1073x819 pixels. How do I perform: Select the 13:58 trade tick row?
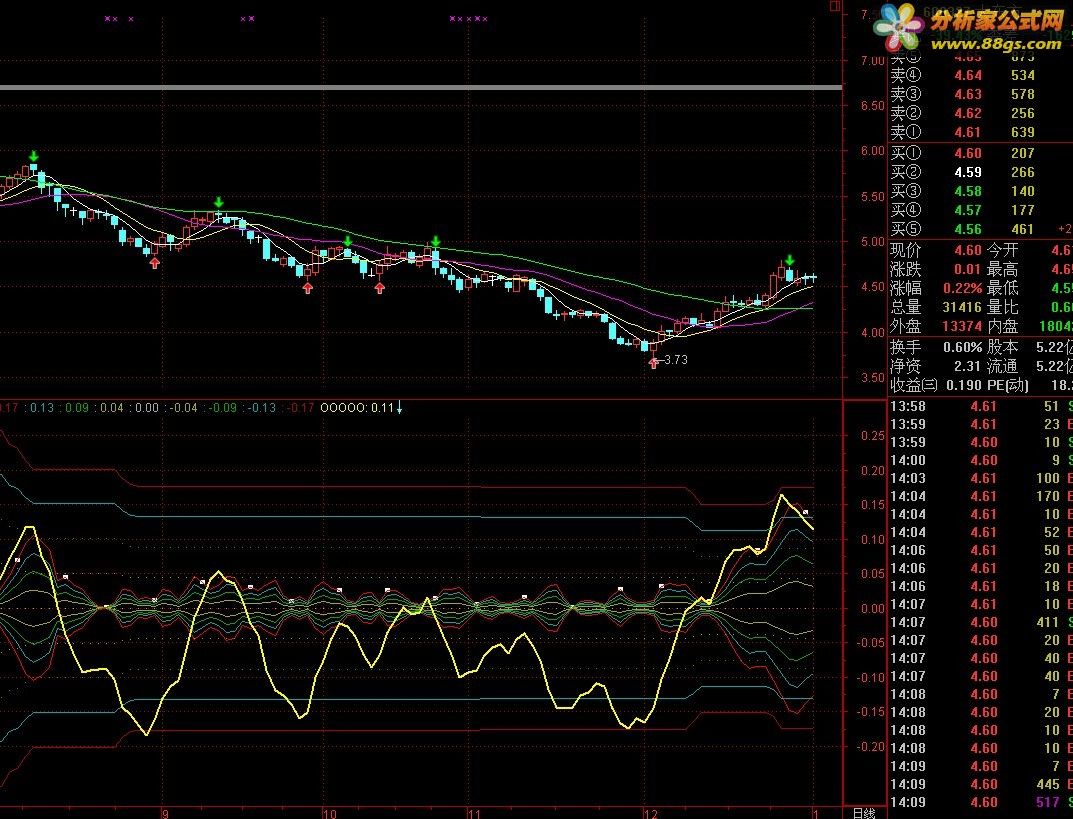(981, 406)
